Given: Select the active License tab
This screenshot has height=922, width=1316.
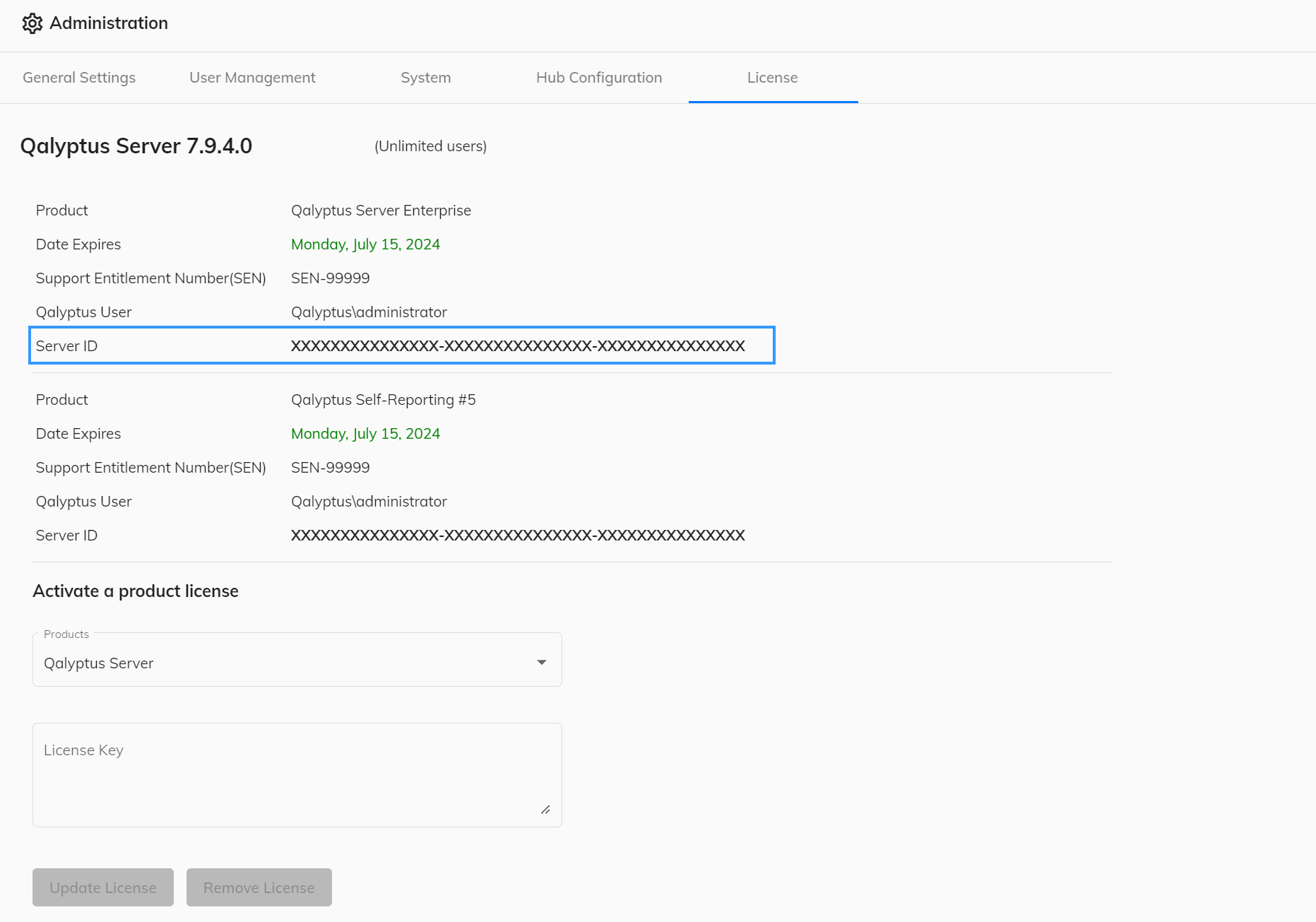Looking at the screenshot, I should [x=772, y=78].
